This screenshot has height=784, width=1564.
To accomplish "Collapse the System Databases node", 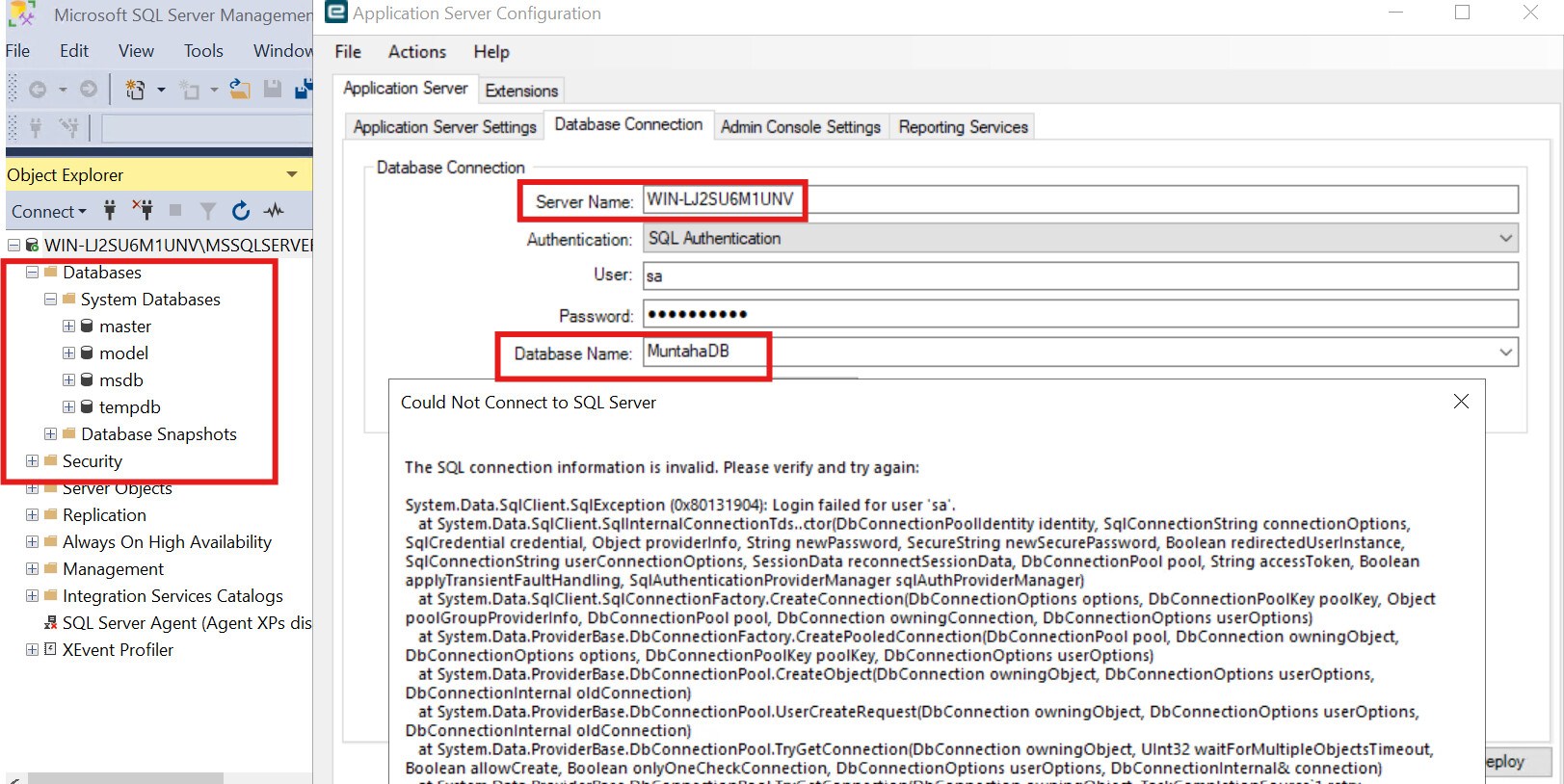I will [50, 300].
